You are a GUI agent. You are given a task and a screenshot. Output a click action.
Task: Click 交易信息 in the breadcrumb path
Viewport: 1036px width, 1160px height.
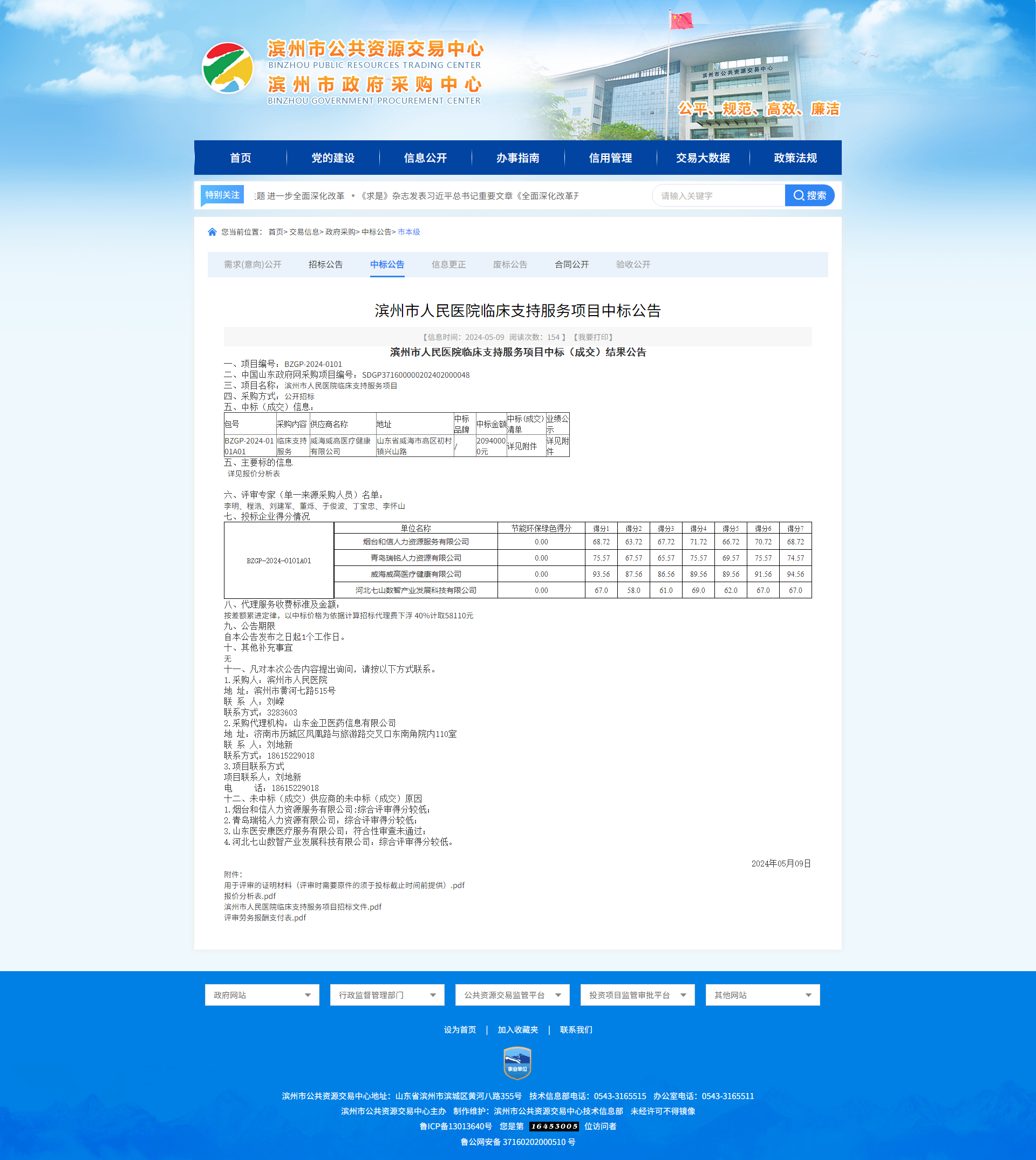point(304,231)
